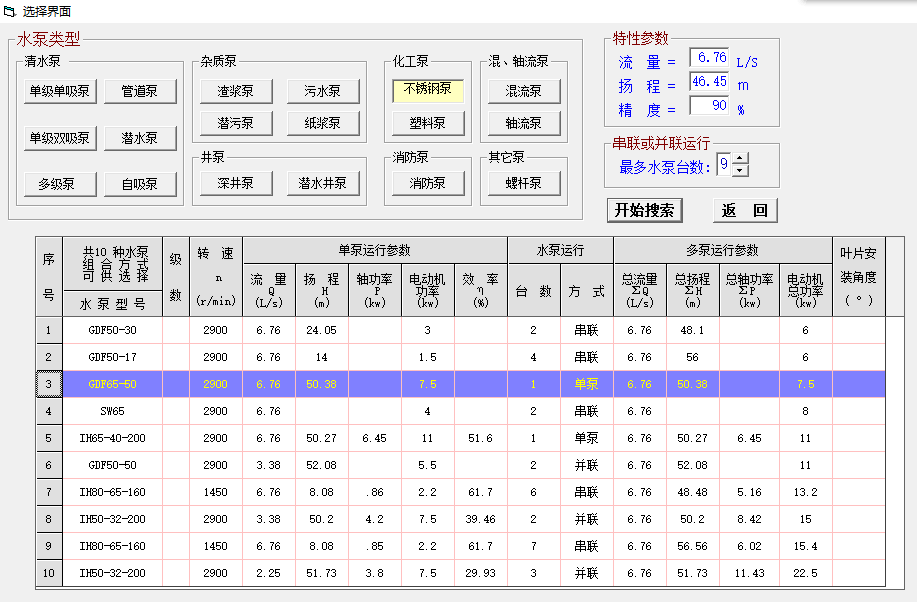Choose the 自吸泵 pump type

[140, 184]
